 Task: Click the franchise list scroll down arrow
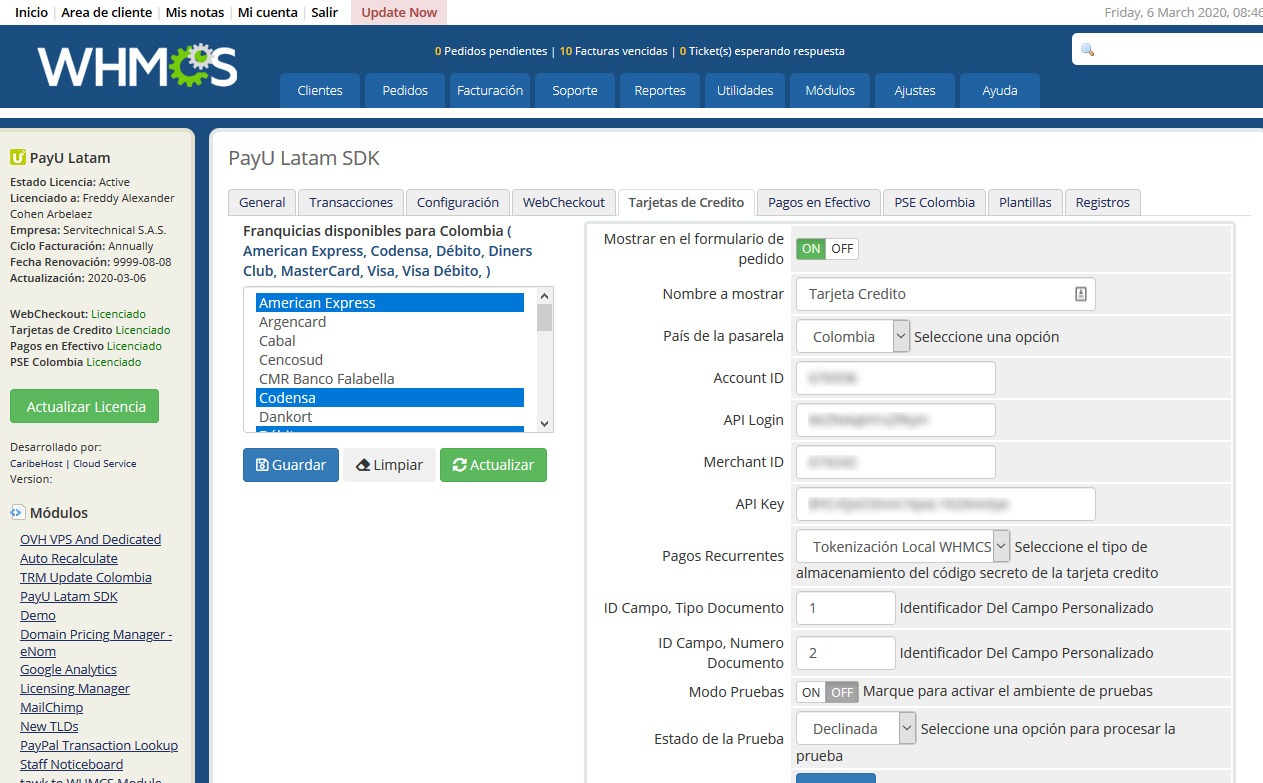(x=545, y=423)
